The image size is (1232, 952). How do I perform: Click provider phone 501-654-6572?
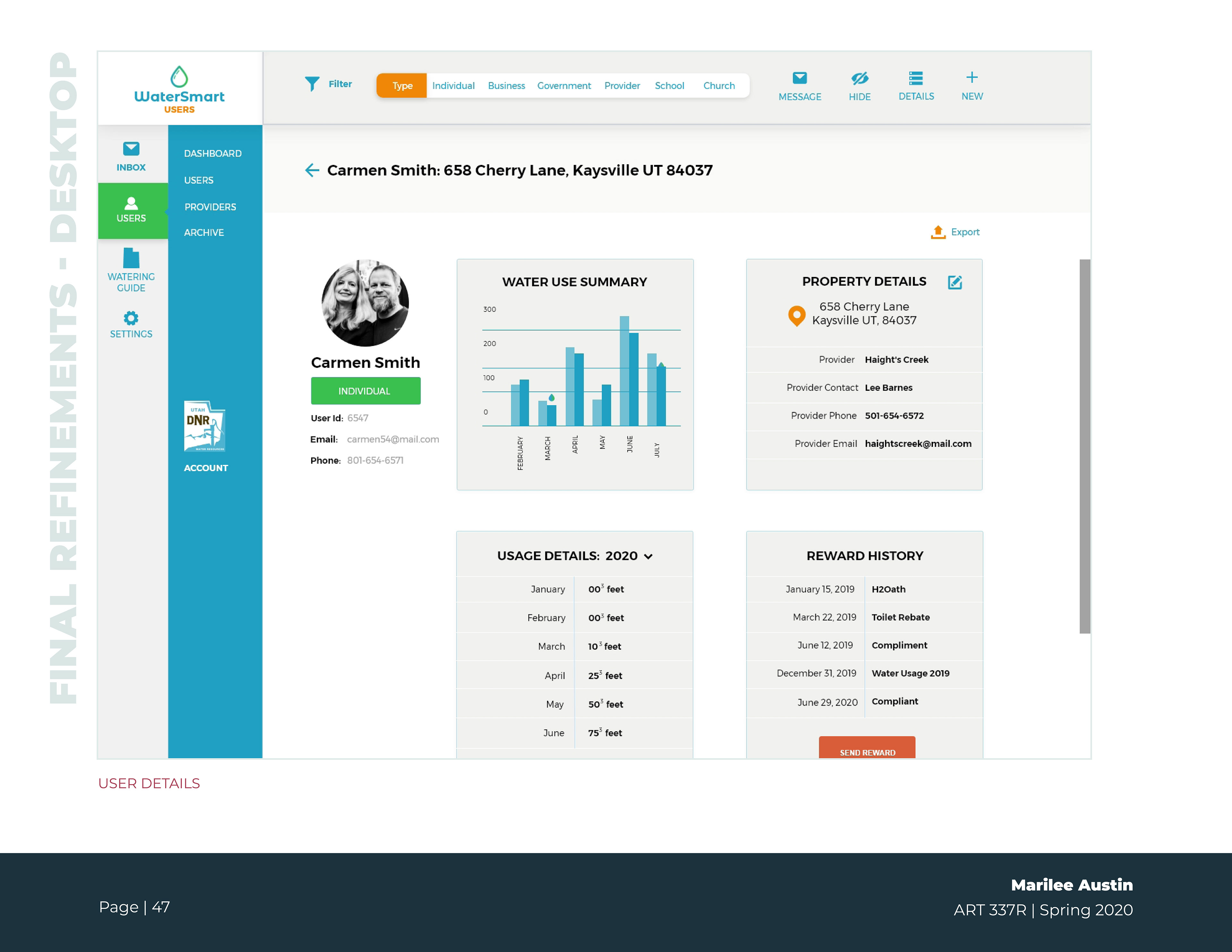894,416
